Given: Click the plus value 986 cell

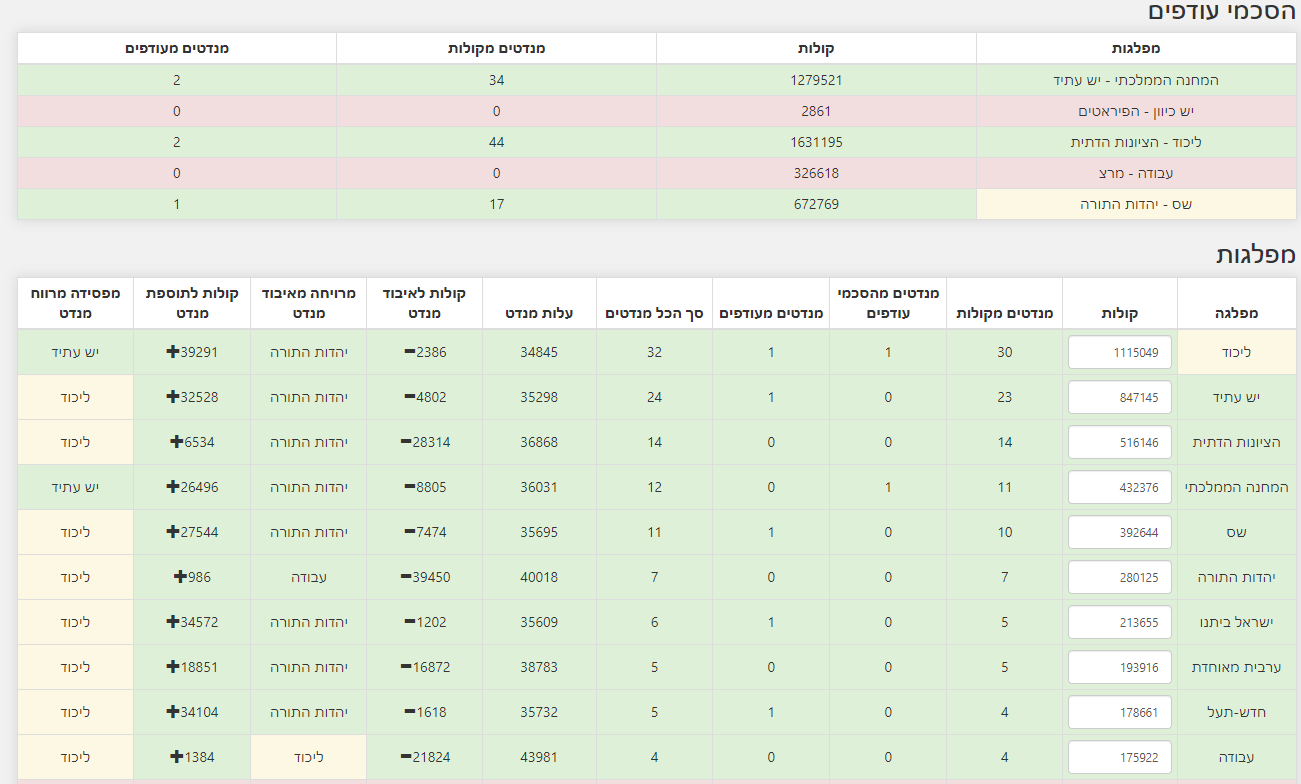Looking at the screenshot, I should [x=192, y=577].
